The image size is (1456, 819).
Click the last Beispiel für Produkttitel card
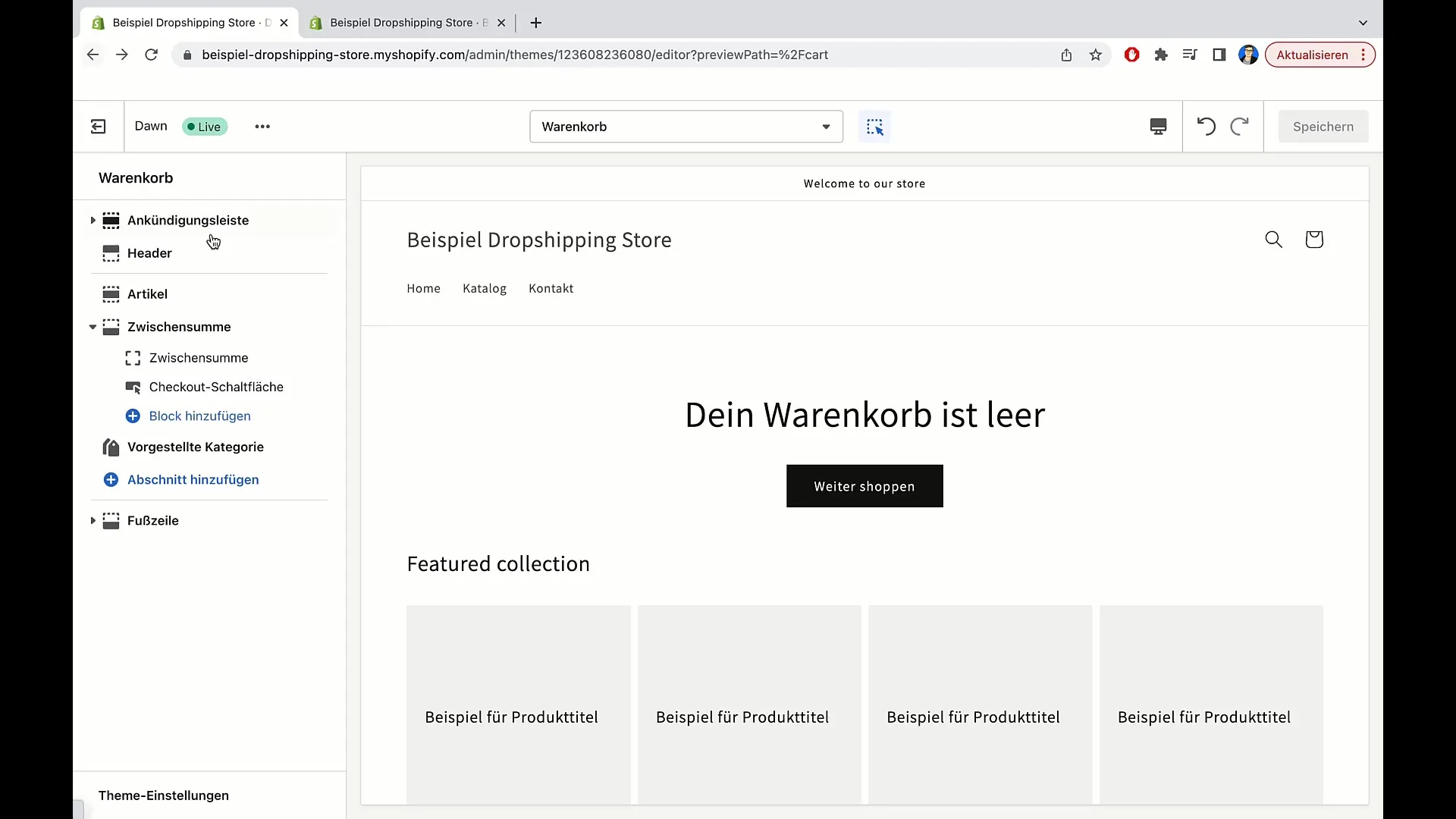[1211, 704]
